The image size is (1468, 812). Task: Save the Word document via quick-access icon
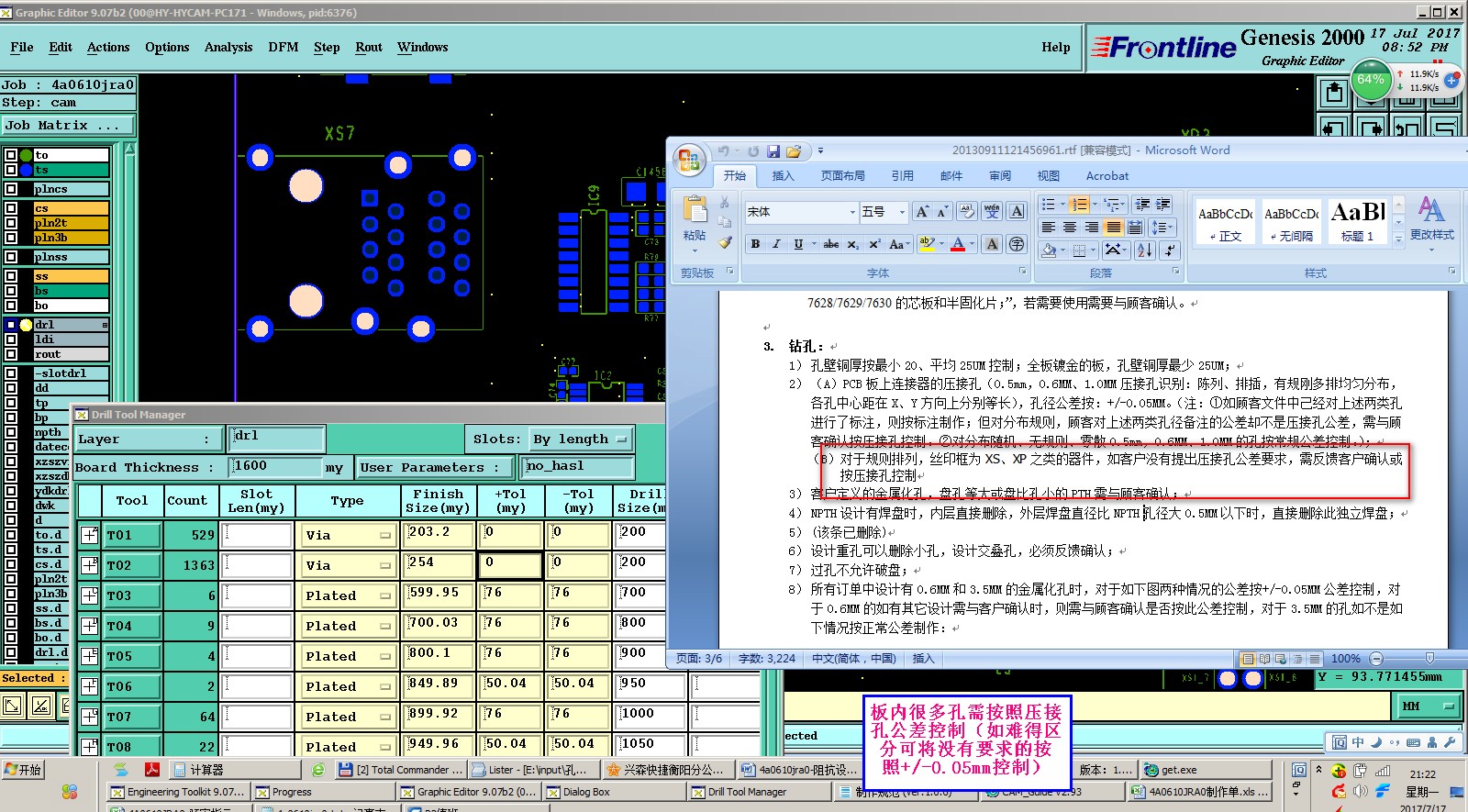pyautogui.click(x=773, y=151)
